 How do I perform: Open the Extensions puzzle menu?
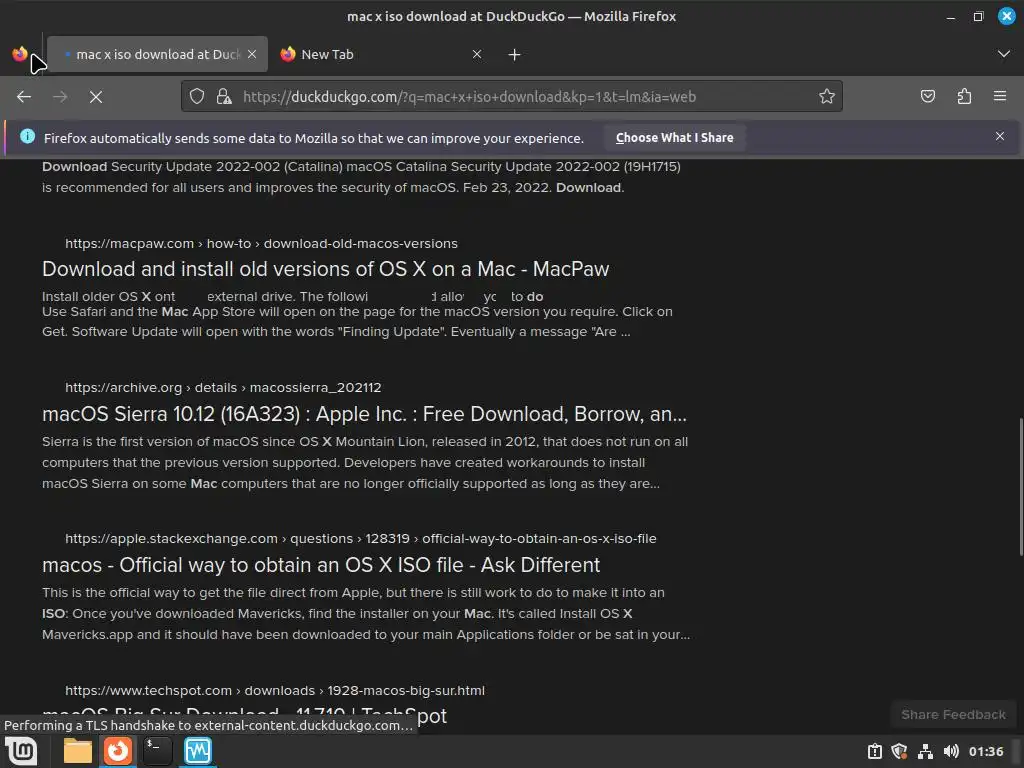(x=964, y=97)
